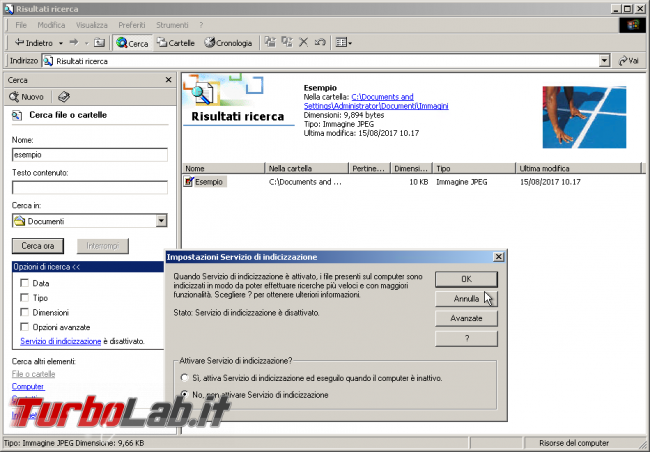
Task: Start a new search with Nuovo
Action: (x=27, y=97)
